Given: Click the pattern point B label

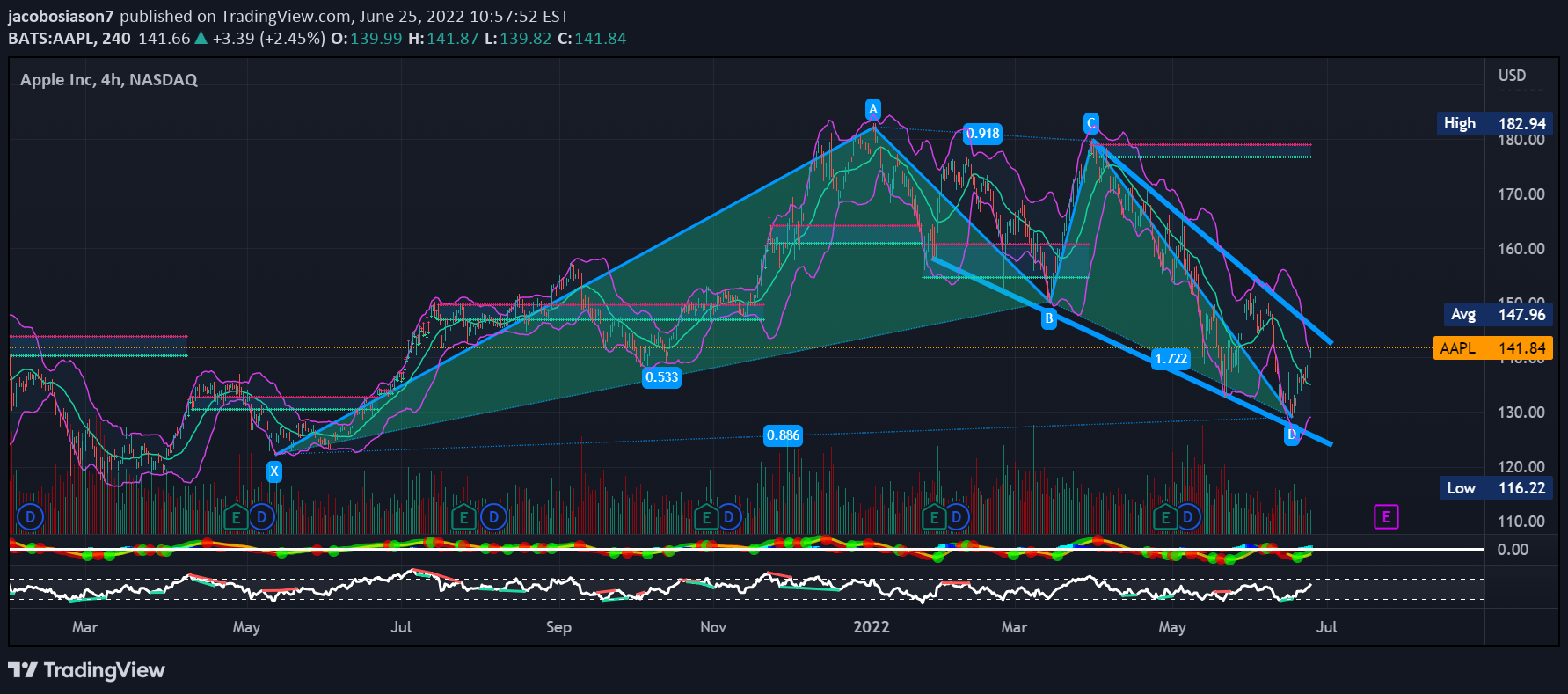Looking at the screenshot, I should point(1048,318).
